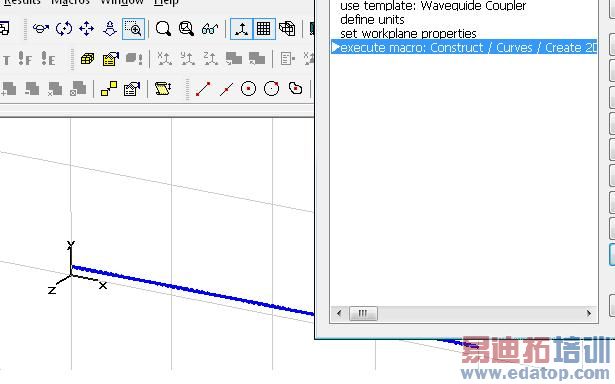The height and width of the screenshot is (384, 615).
Task: Select 'use template: Waveguide Coupler' history entry
Action: 433,5
